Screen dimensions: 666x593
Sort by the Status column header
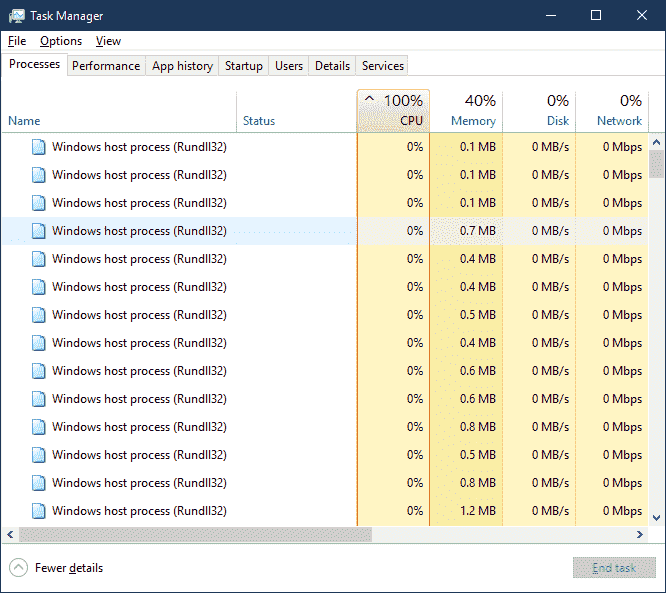(296, 111)
